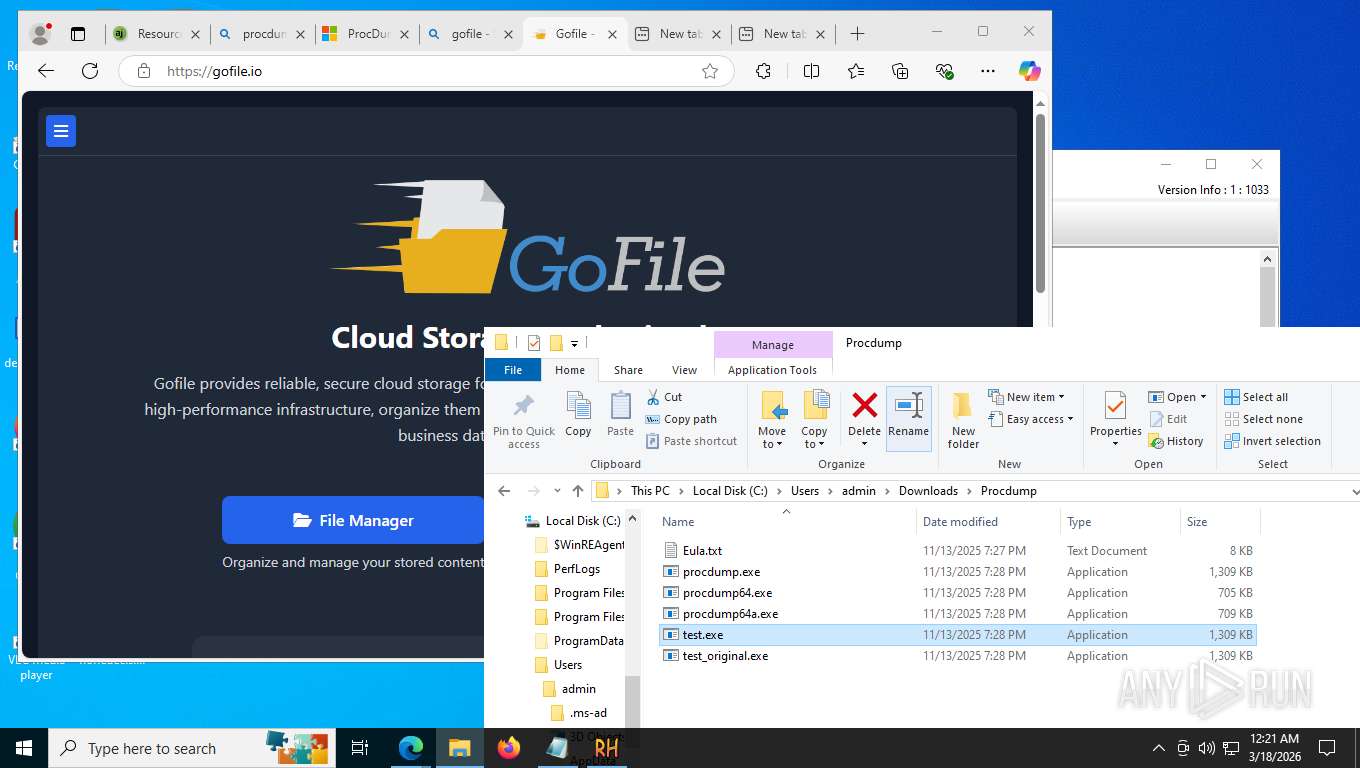Open the GoFile hamburger menu
Image resolution: width=1360 pixels, height=768 pixels.
coord(61,131)
